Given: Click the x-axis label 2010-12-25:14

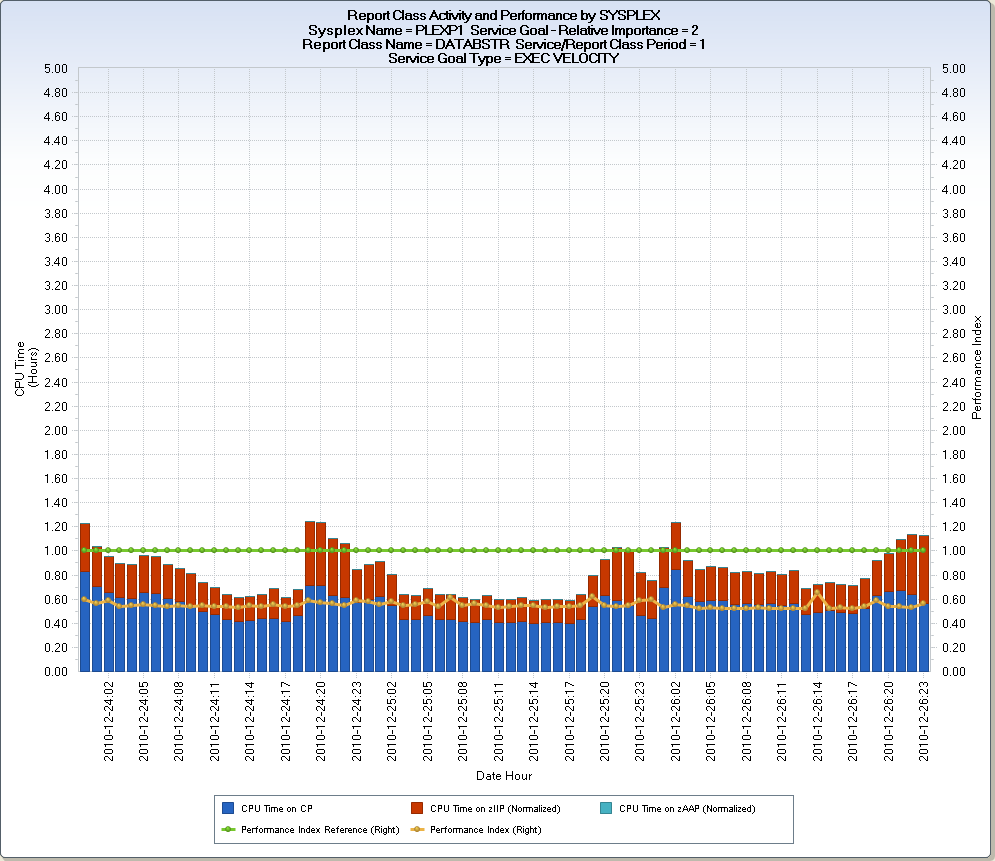Looking at the screenshot, I should click(x=534, y=722).
